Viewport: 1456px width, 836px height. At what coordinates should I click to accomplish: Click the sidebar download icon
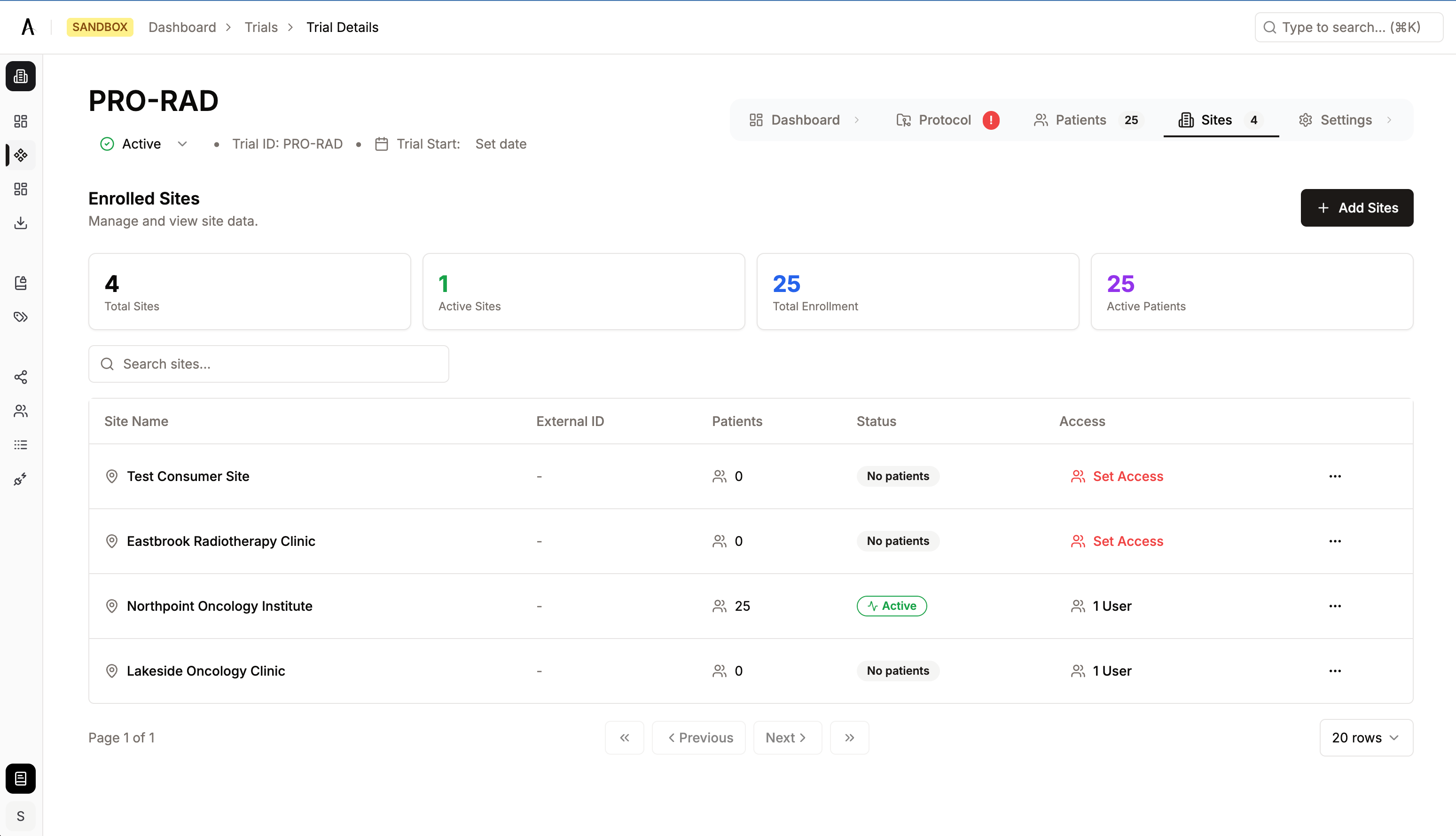[21, 223]
